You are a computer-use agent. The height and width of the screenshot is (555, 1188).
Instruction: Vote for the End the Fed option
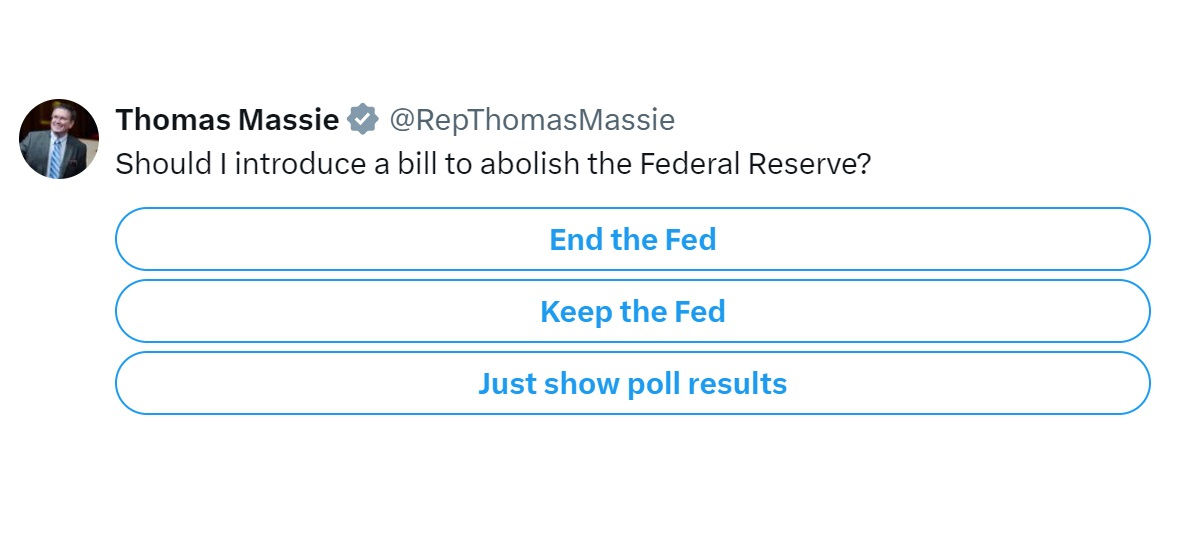point(632,240)
